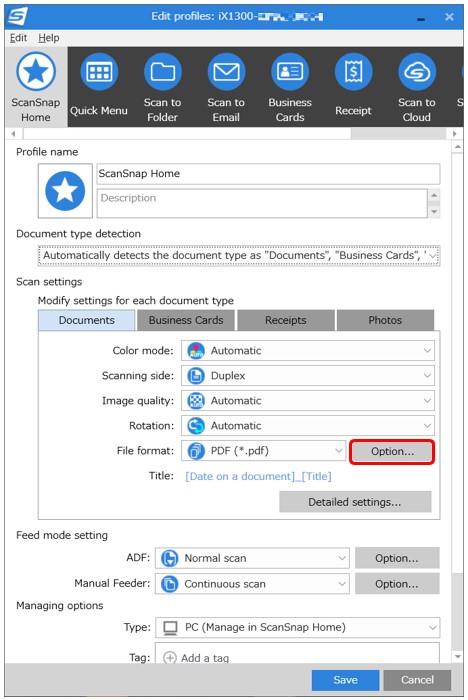Click the settings pane scroll down arrow
The image size is (468, 700).
pos(457,657)
